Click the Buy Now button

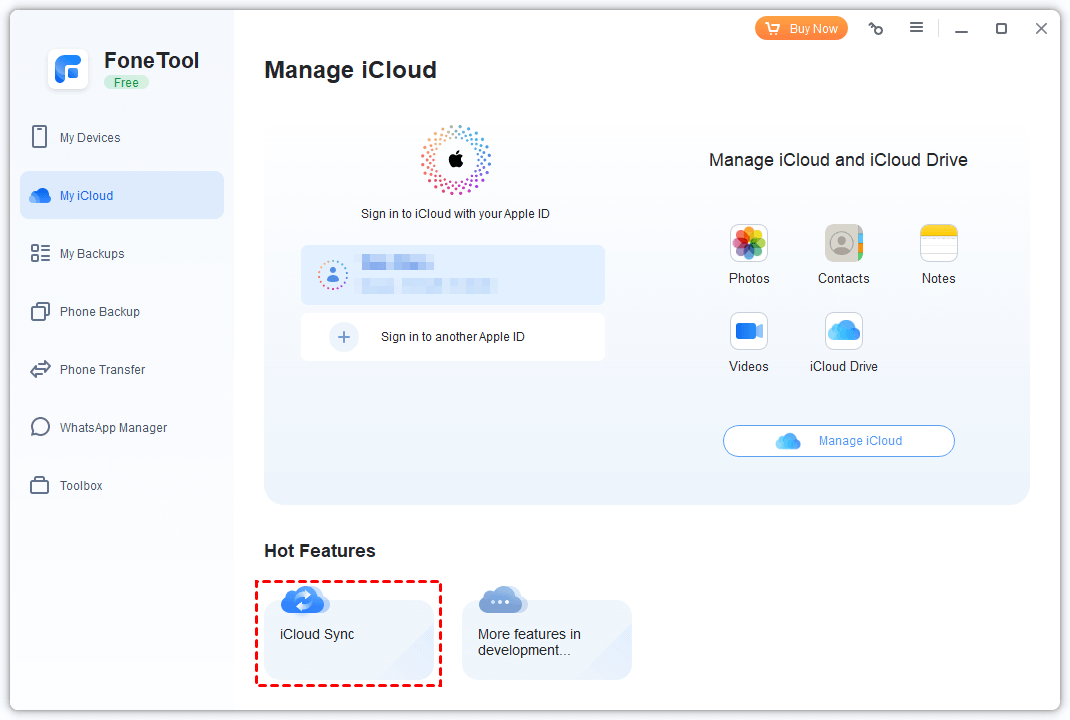(801, 28)
